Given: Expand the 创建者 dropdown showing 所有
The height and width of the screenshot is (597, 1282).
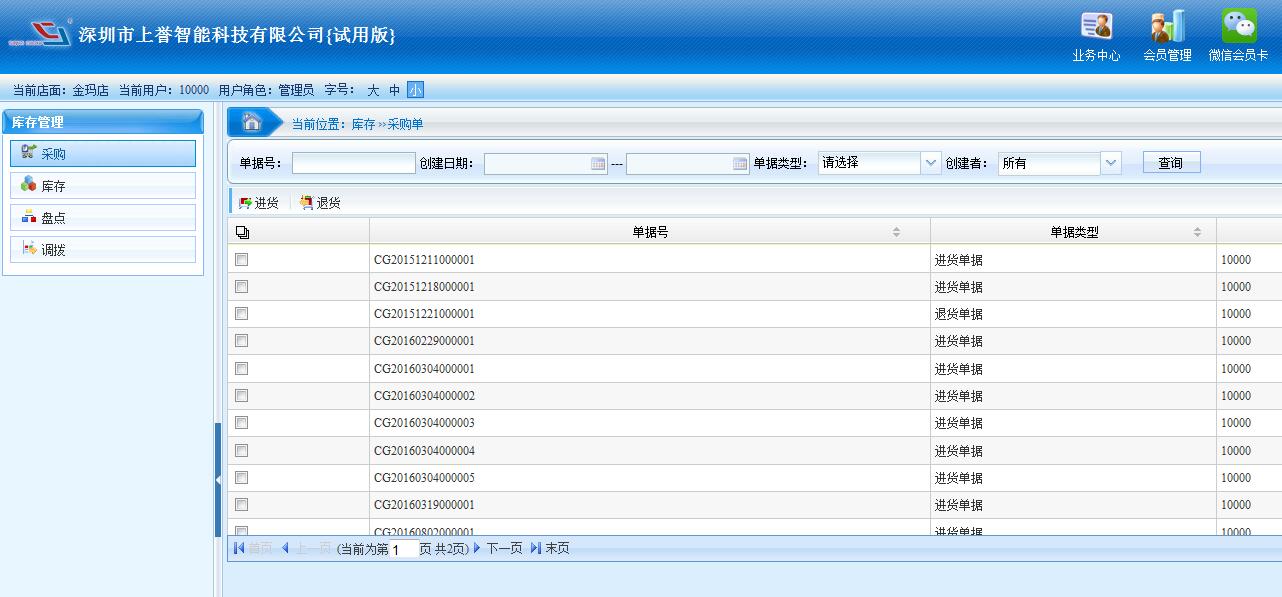Looking at the screenshot, I should pos(1110,163).
